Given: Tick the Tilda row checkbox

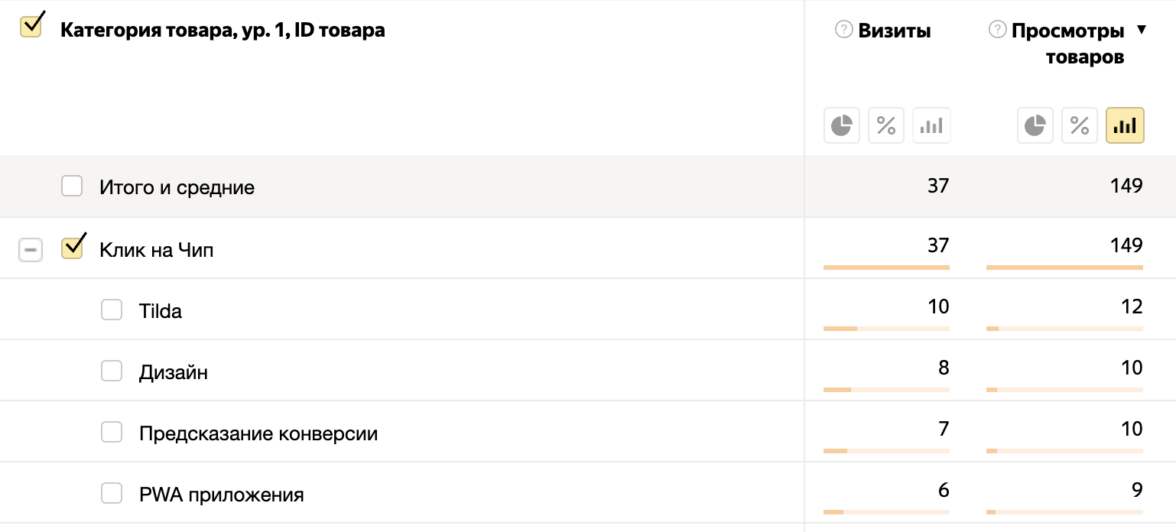Looking at the screenshot, I should [111, 310].
